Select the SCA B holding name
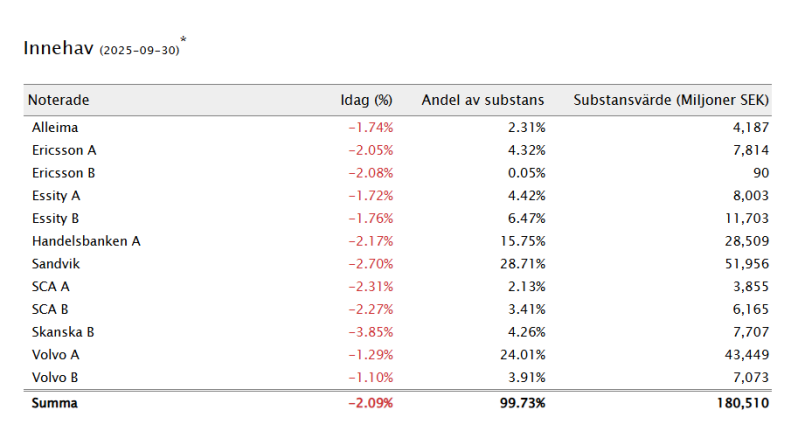 tap(51, 309)
